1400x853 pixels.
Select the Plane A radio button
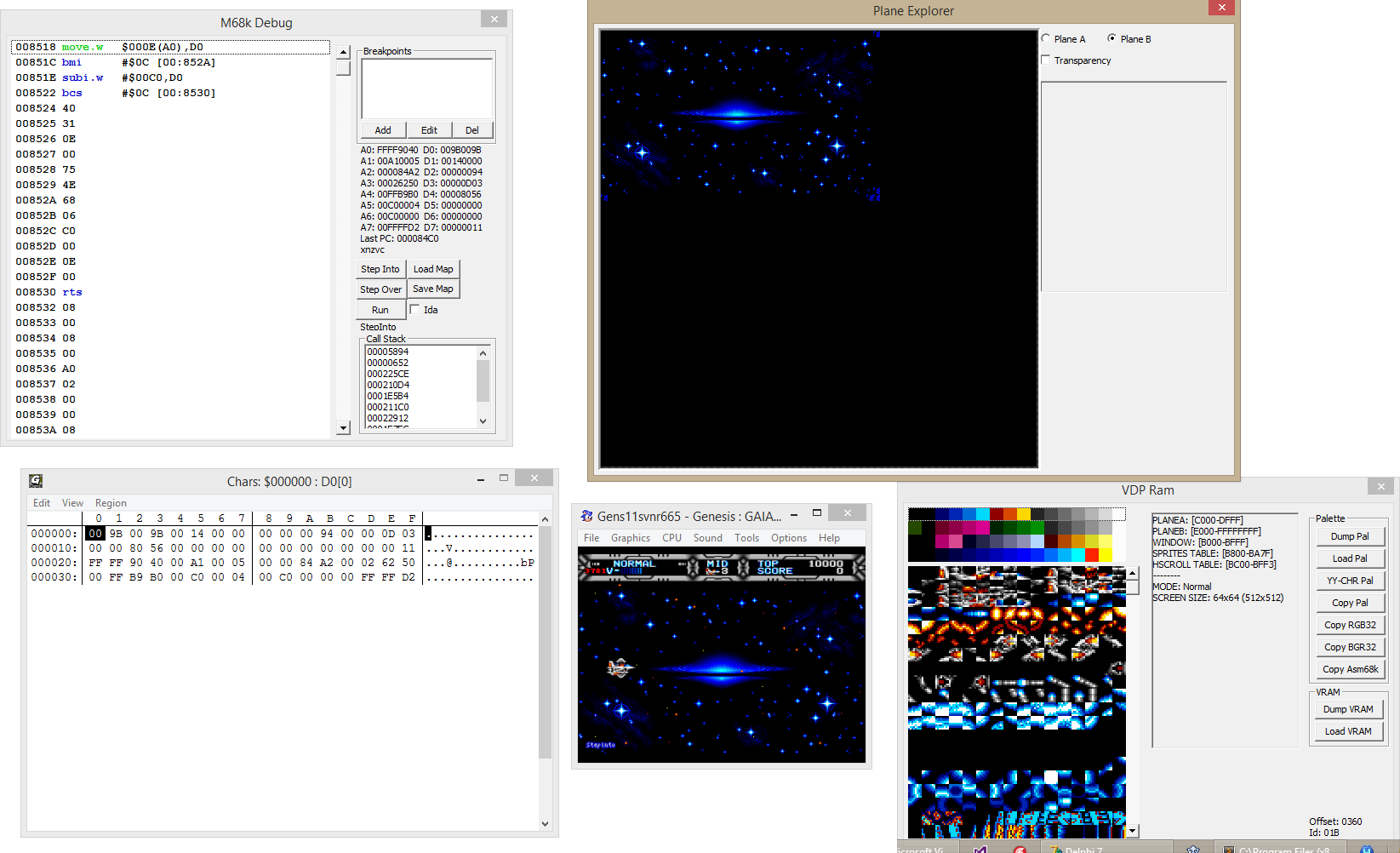pos(1046,38)
